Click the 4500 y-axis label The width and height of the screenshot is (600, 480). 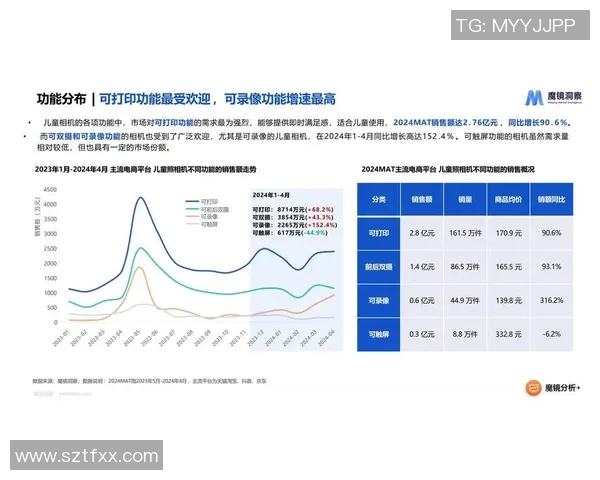[x=50, y=189]
